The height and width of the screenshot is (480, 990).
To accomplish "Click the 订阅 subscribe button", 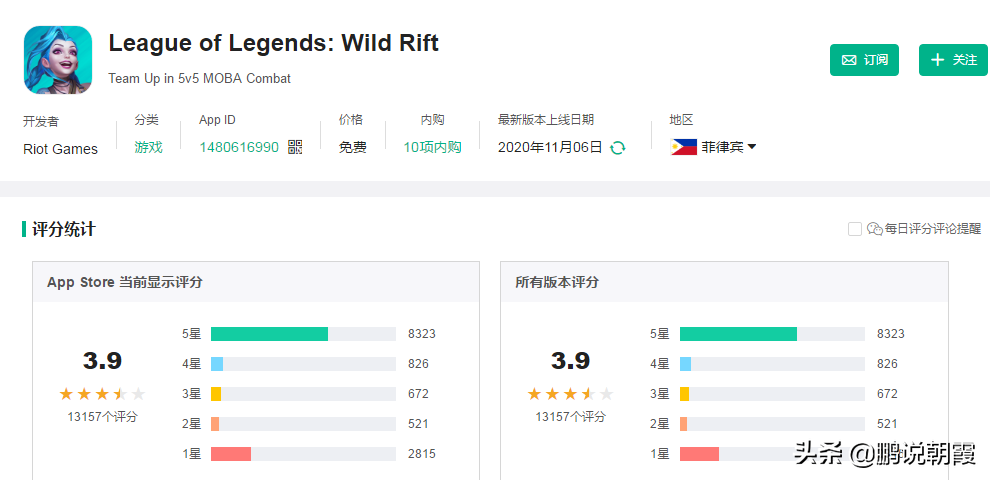I will coord(864,60).
